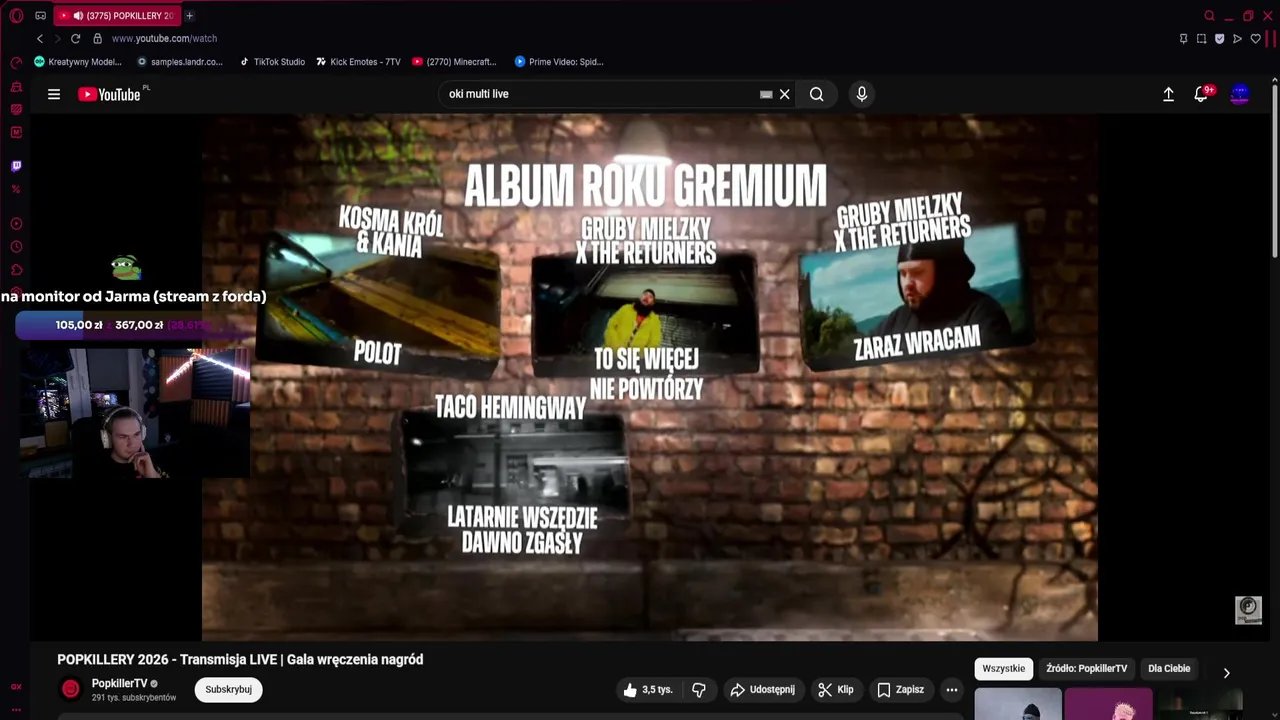
Task: Open the ad blocker shield icon
Action: [1219, 38]
